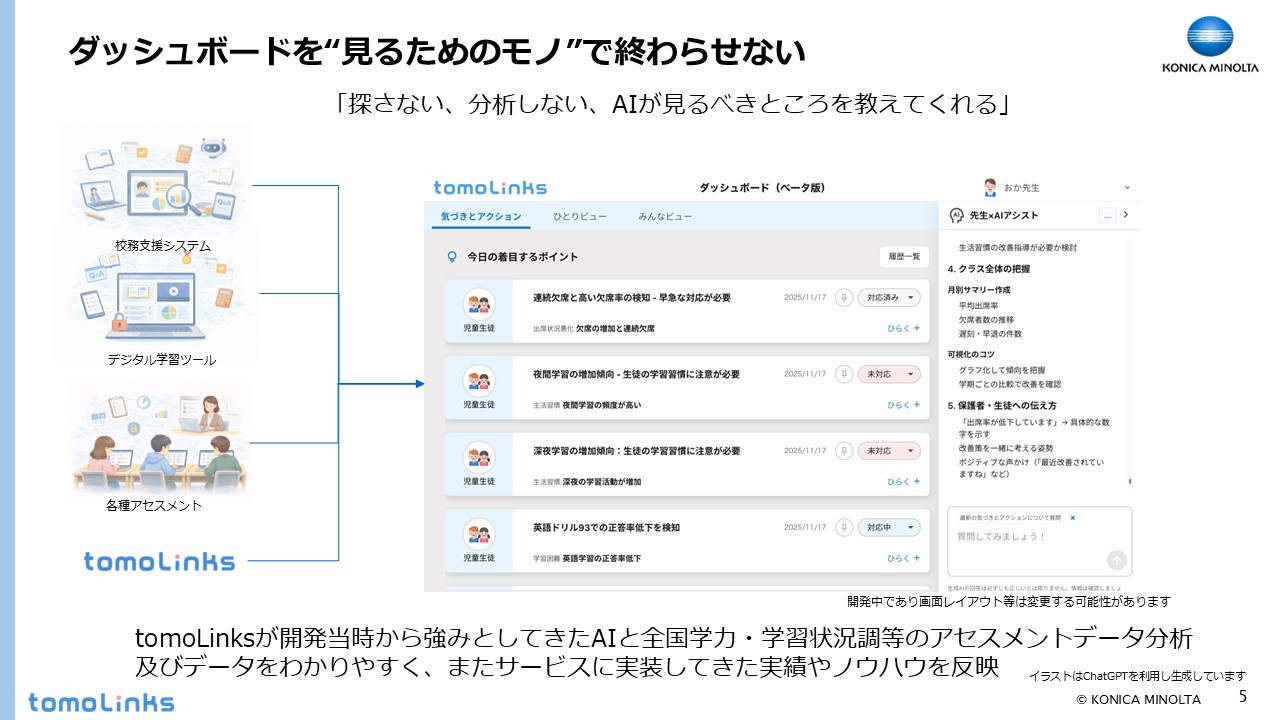Send the AI question with the arrow button
The image size is (1280, 720).
(1117, 560)
